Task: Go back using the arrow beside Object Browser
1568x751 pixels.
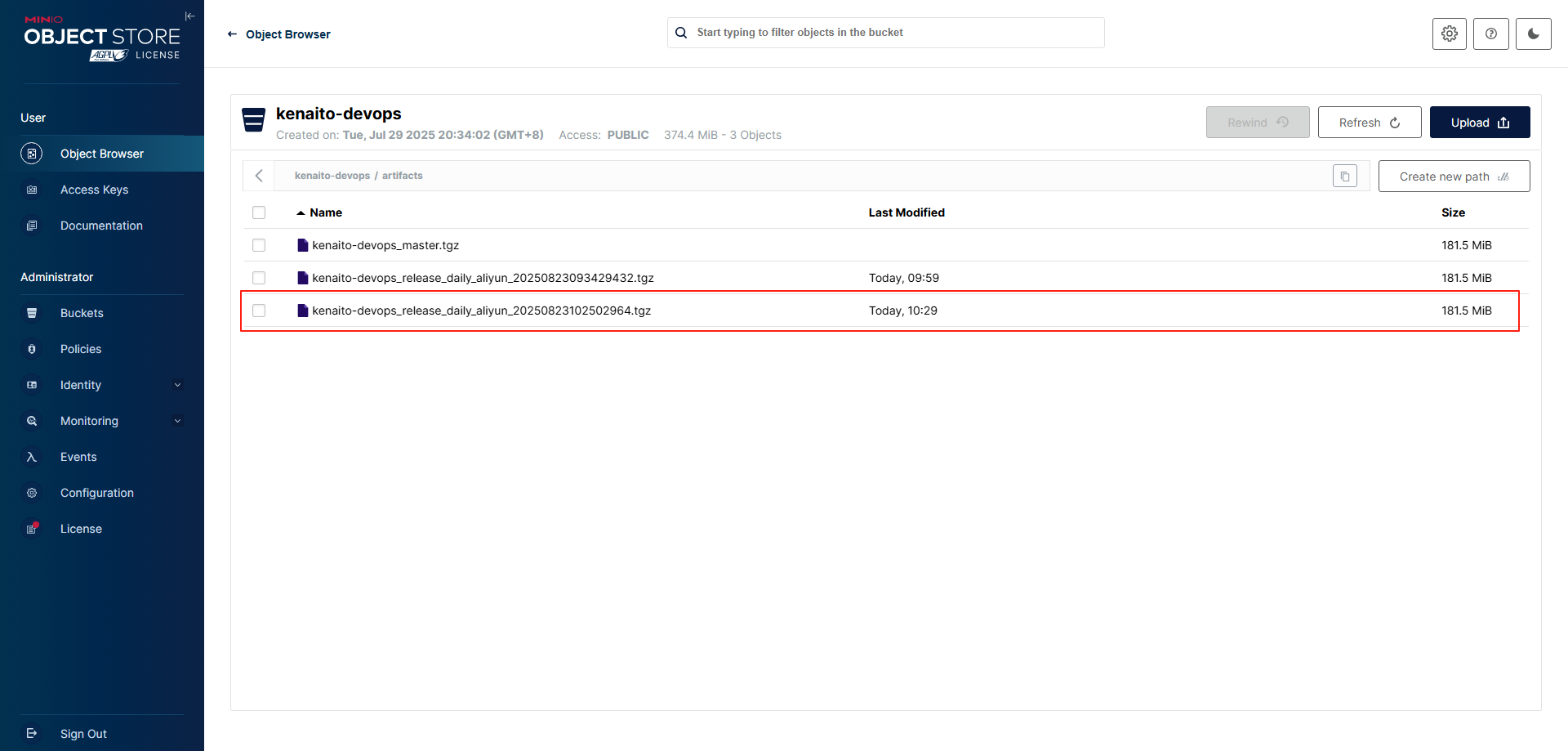Action: pyautogui.click(x=232, y=34)
